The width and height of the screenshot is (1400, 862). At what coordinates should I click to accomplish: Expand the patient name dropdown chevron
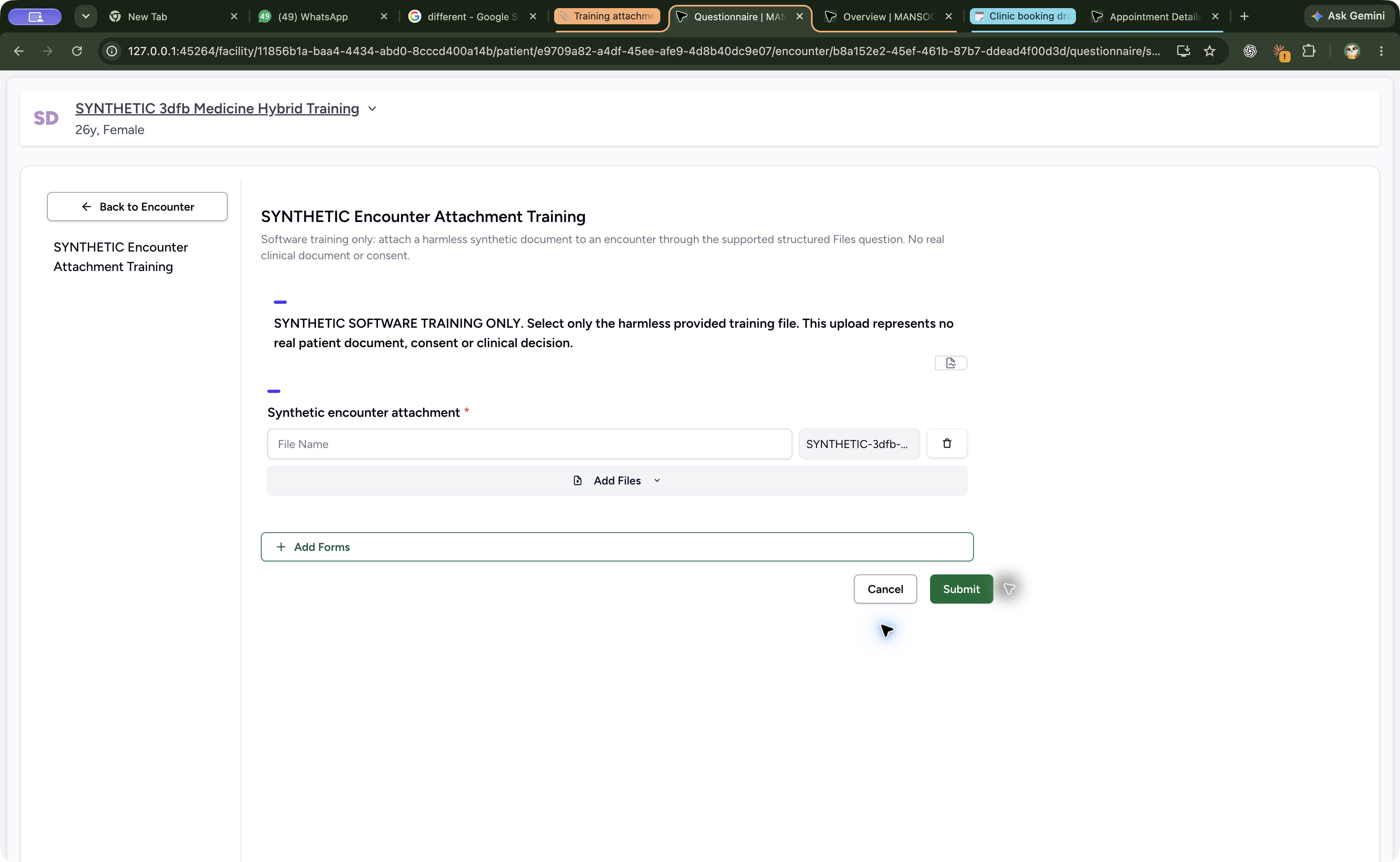(x=372, y=108)
